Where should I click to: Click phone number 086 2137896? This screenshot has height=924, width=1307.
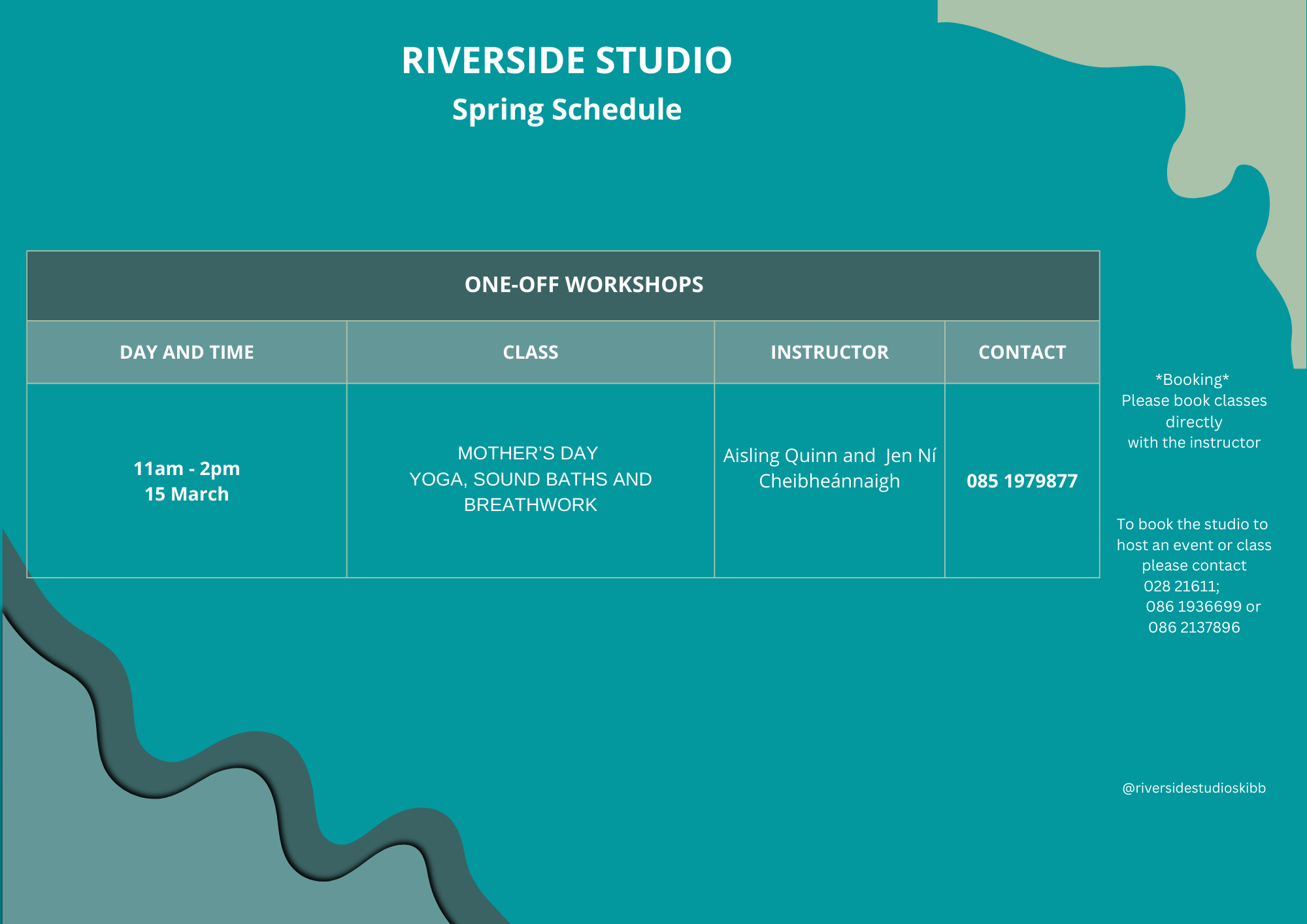(x=1193, y=627)
